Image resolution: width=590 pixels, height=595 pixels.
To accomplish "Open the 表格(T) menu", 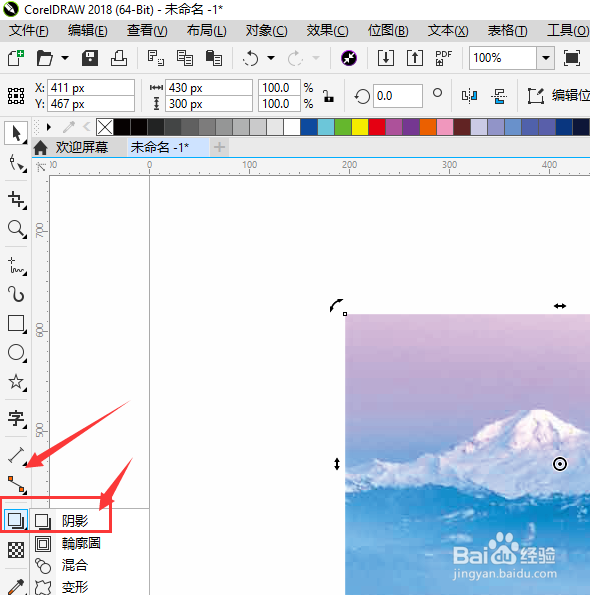I will [x=508, y=31].
